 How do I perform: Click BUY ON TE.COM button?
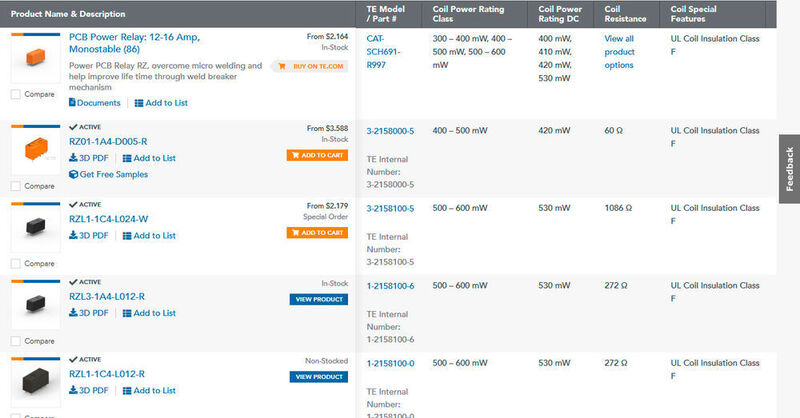click(x=309, y=66)
